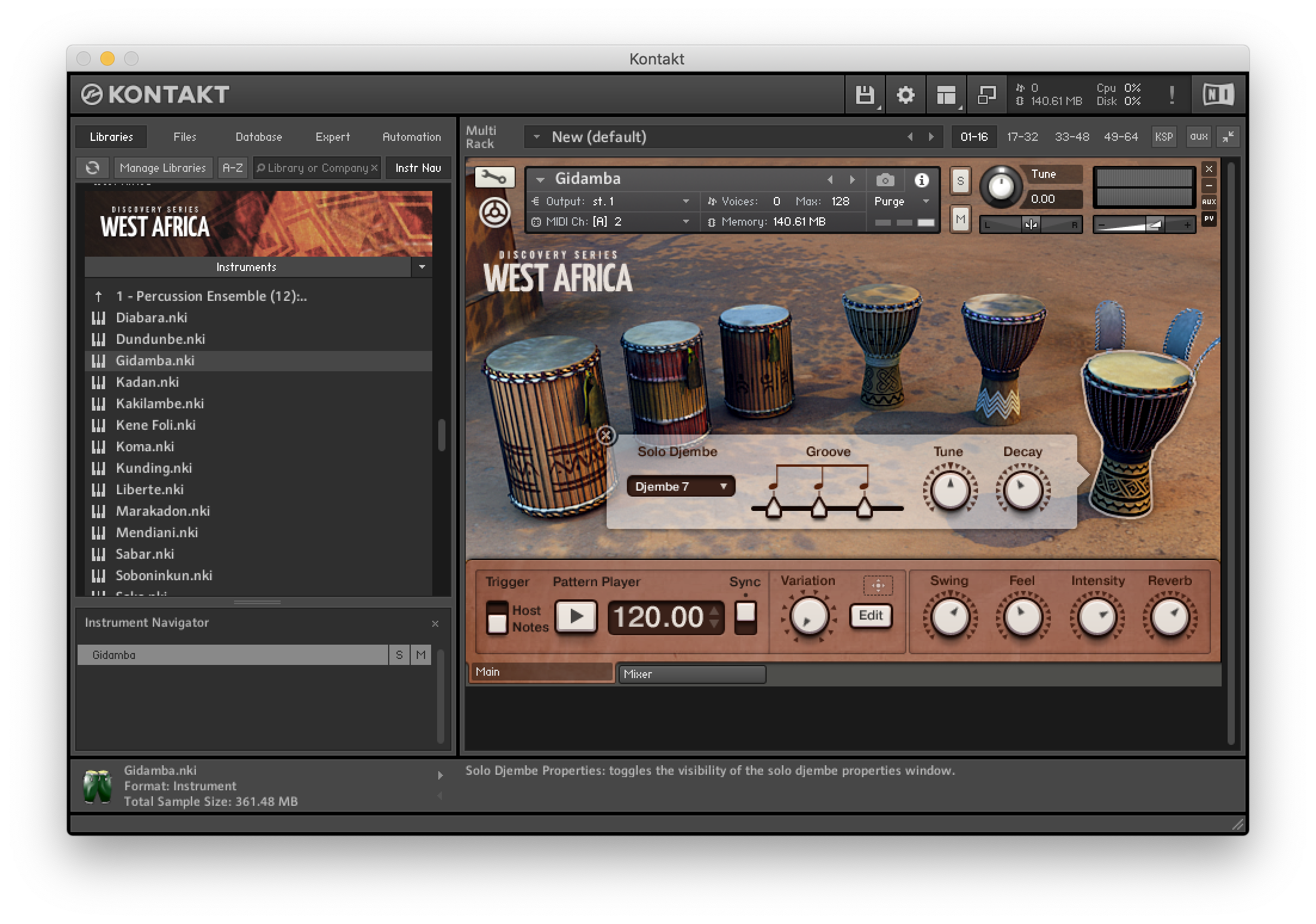Switch to the Database tab
This screenshot has width=1316, height=924.
259,137
